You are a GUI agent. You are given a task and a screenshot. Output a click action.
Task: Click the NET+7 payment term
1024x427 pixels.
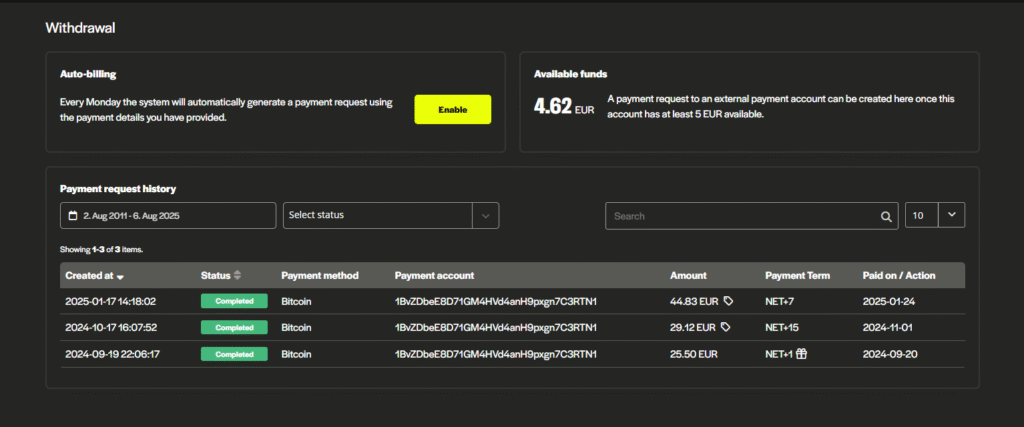coord(780,301)
